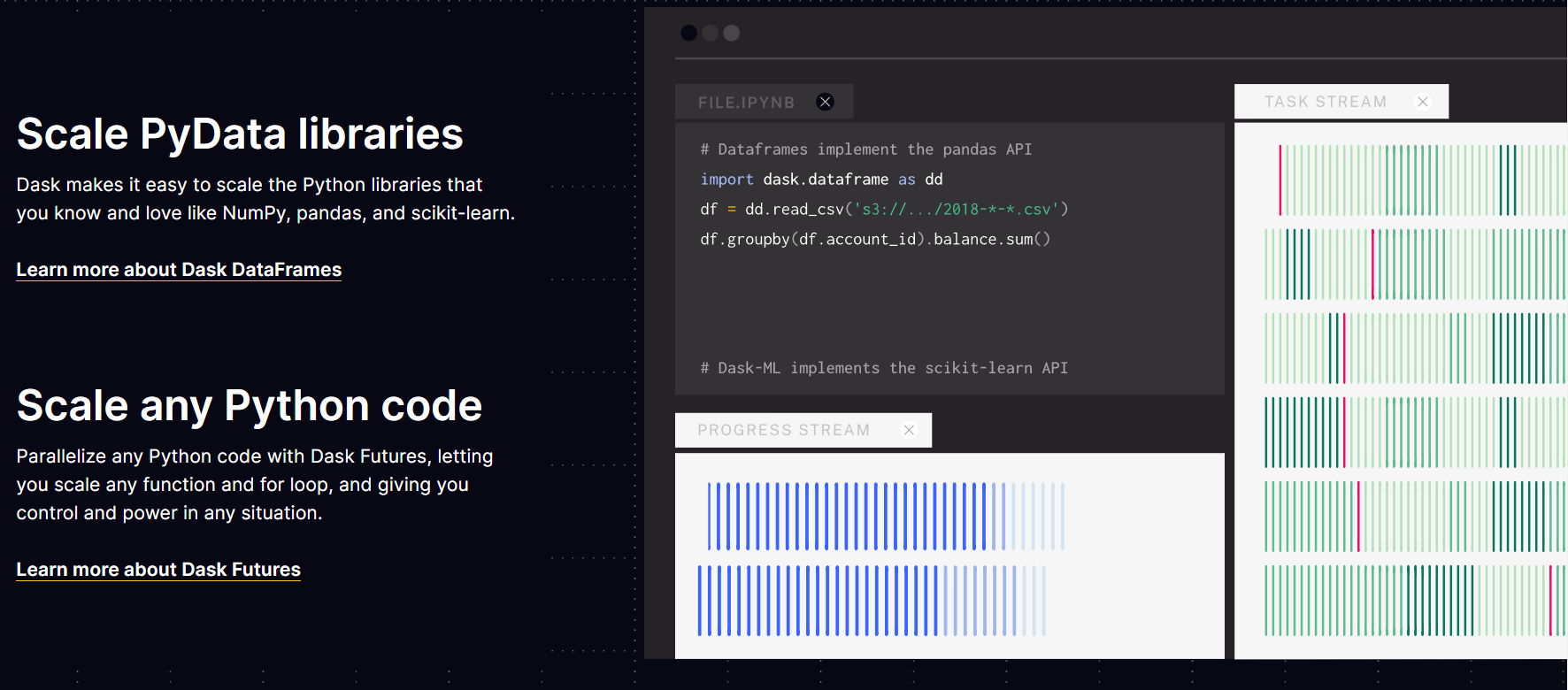Screen dimensions: 1568x690
Task: Close the PROGRESS STREAM panel with its X icon
Action: coord(909,430)
